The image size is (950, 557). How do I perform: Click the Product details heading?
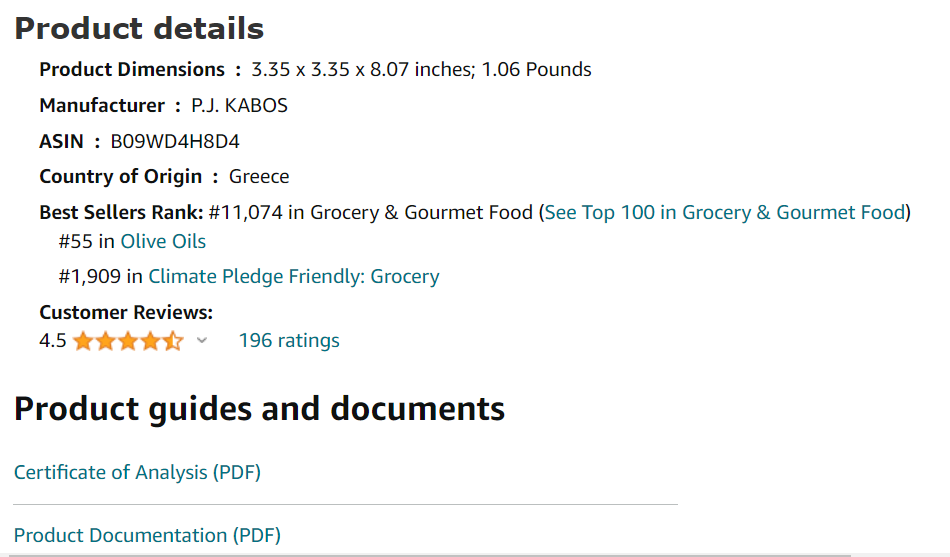click(x=139, y=28)
